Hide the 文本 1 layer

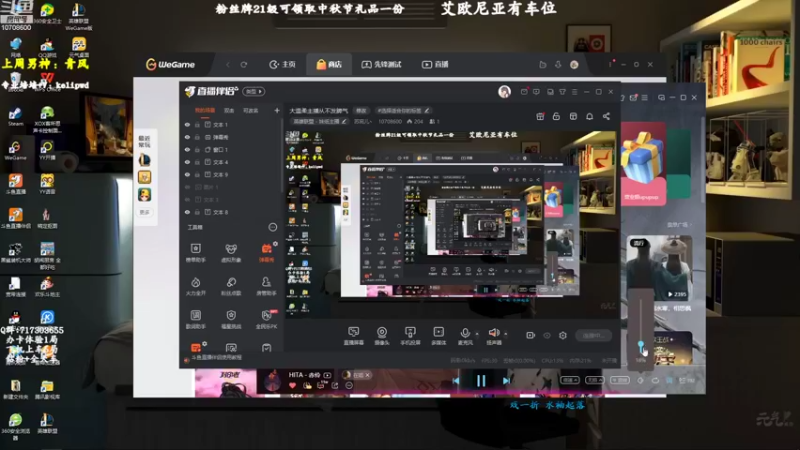pyautogui.click(x=187, y=124)
